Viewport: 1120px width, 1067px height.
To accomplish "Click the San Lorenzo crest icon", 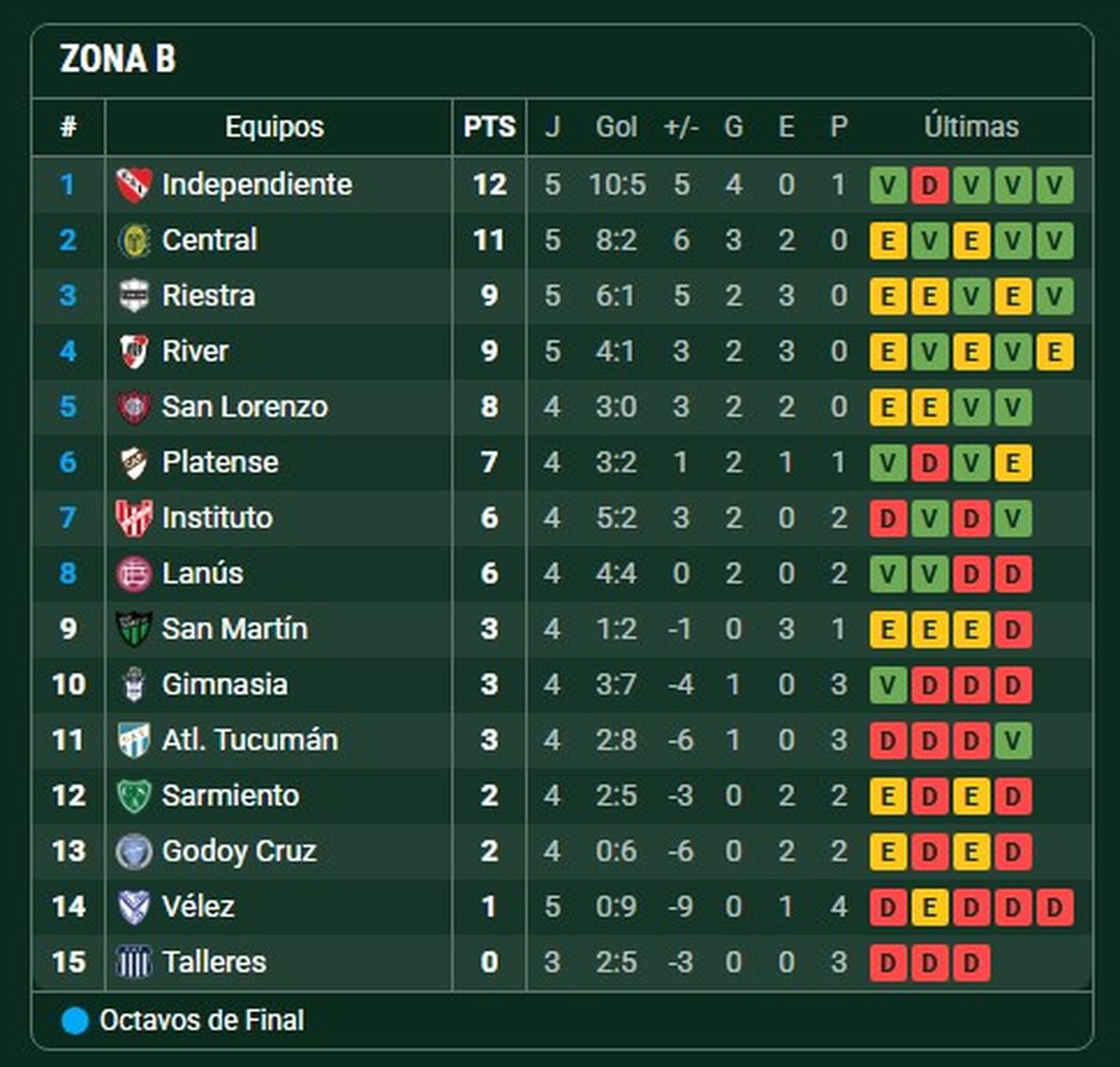I will (x=133, y=407).
